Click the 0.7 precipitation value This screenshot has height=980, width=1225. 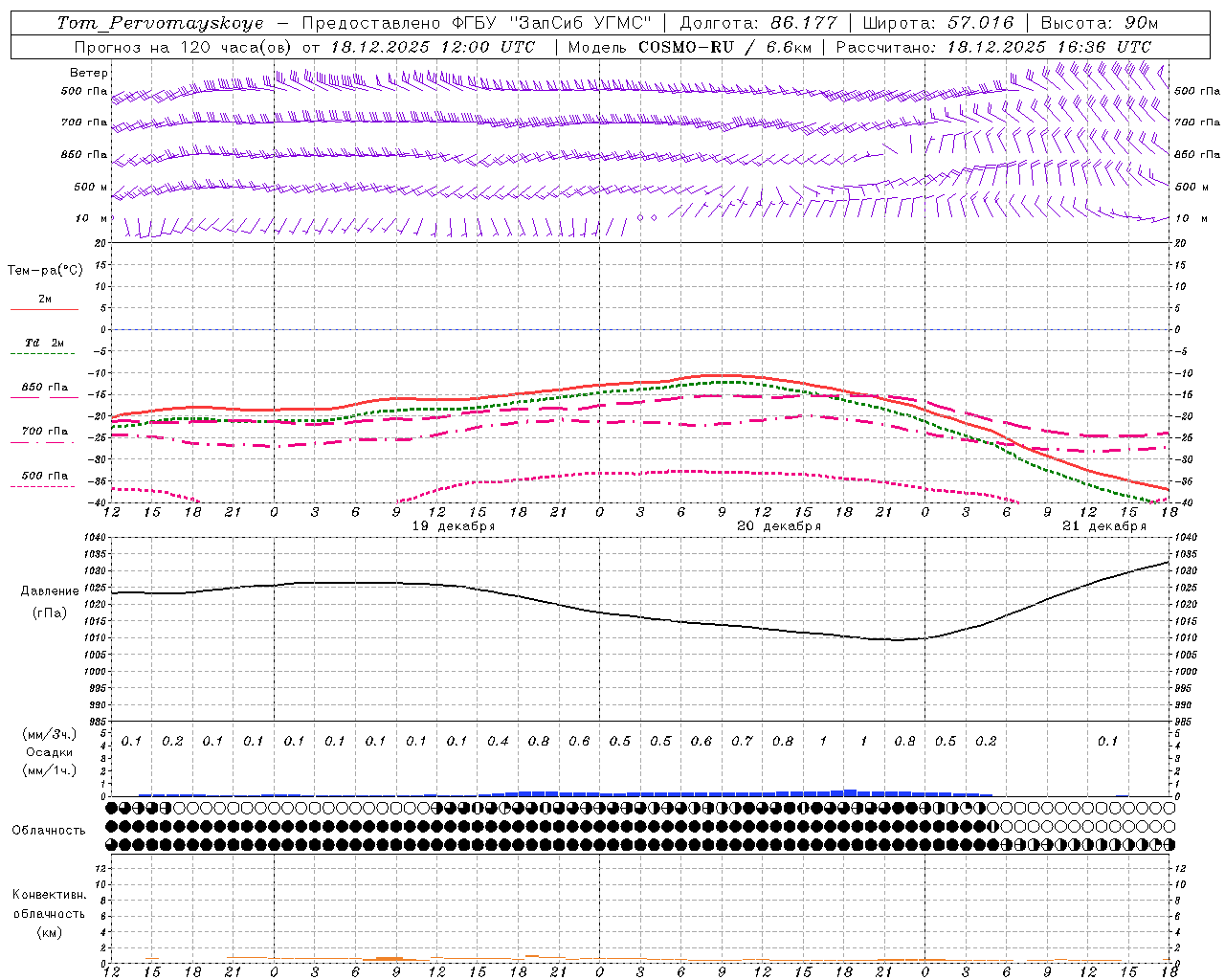click(742, 741)
